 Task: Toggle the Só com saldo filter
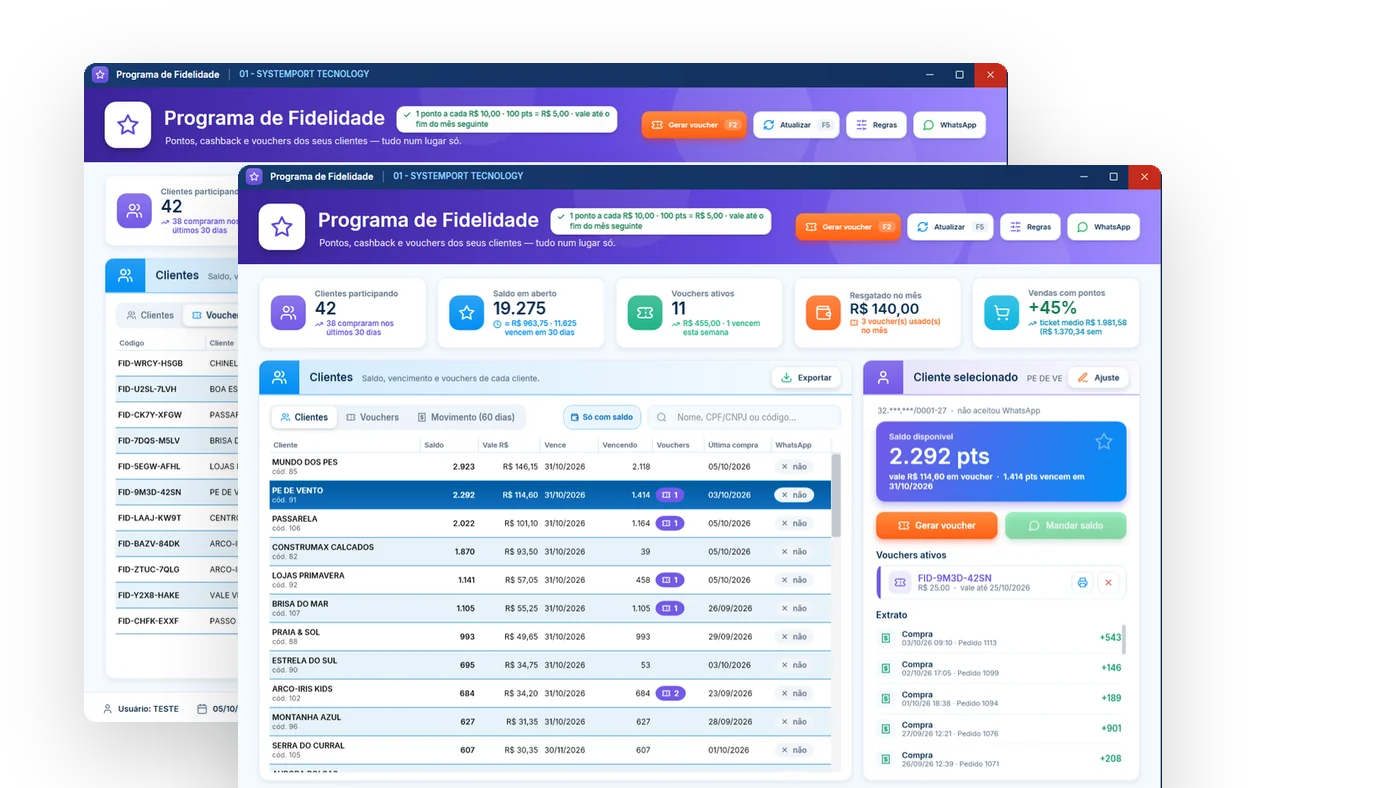[x=602, y=417]
